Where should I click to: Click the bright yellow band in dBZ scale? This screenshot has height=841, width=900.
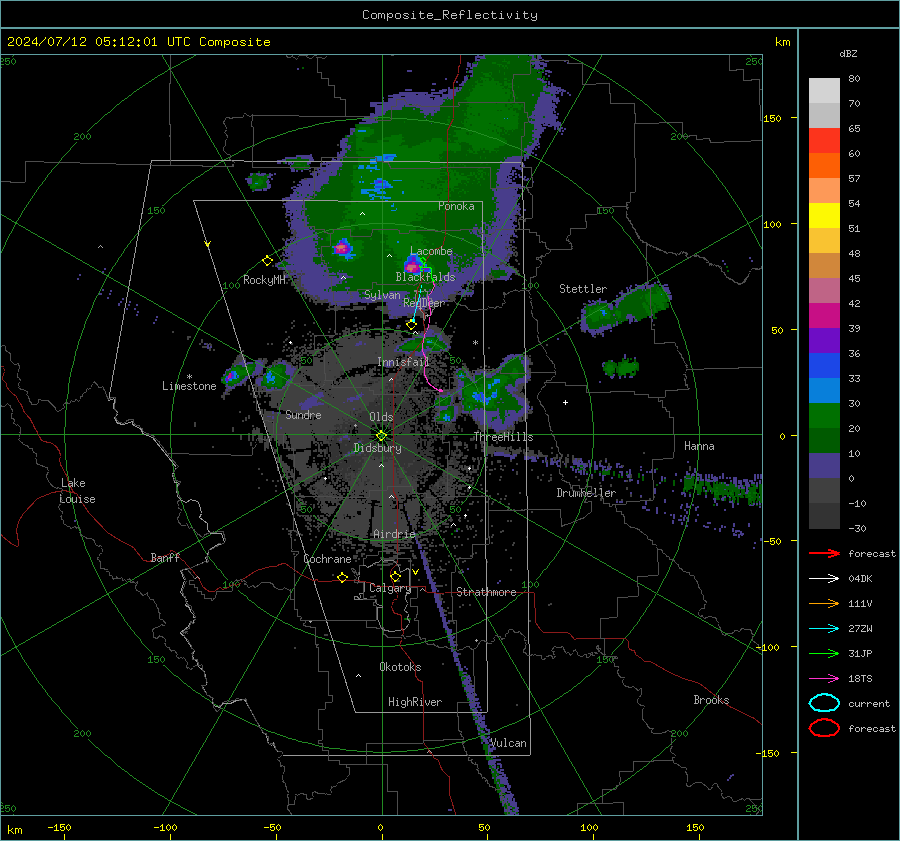(x=824, y=215)
